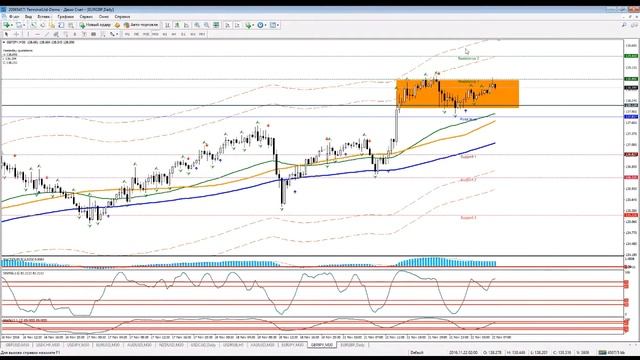Set timeframe to H4
Screen dimensions: 640x360
coord(174,34)
